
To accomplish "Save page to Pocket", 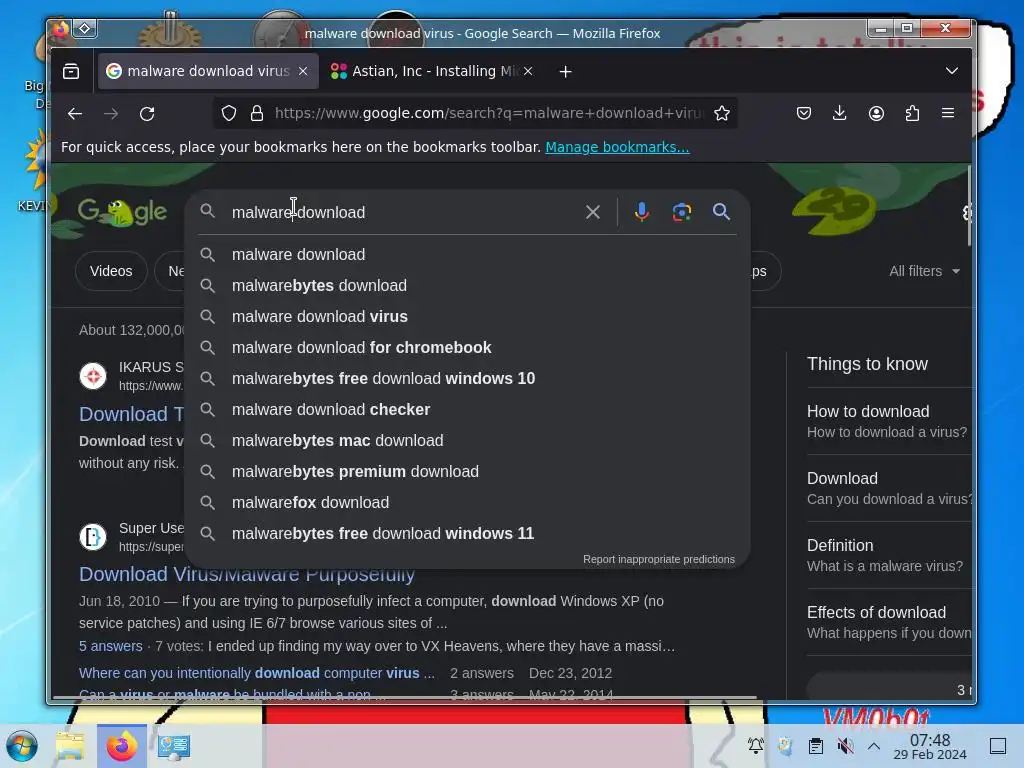I will tap(804, 114).
